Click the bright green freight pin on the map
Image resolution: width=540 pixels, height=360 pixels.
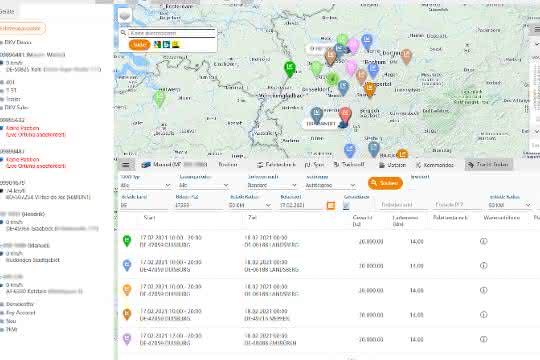[290, 69]
